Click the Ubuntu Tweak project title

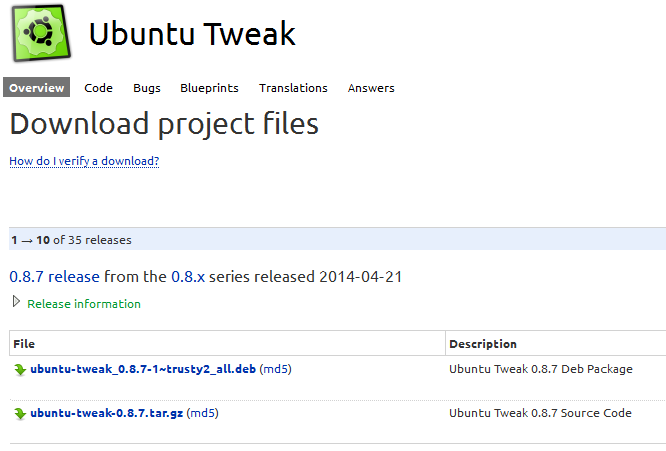pyautogui.click(x=192, y=34)
